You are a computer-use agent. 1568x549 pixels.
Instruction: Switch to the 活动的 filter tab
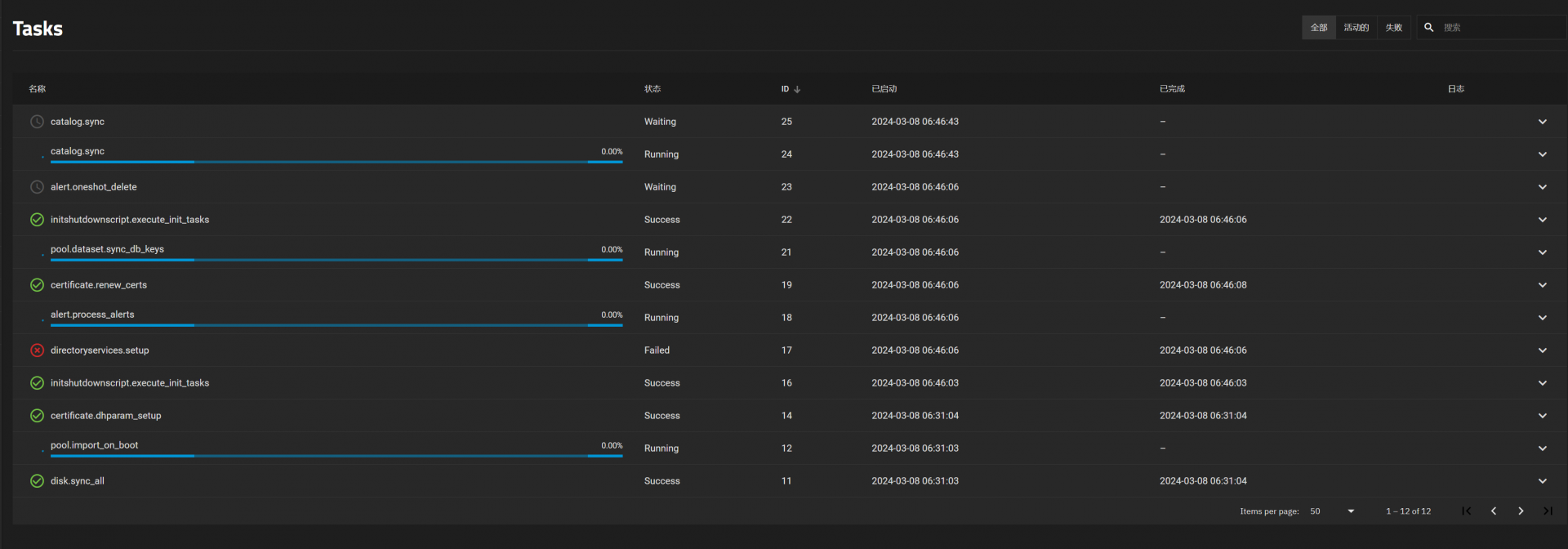(x=1356, y=28)
